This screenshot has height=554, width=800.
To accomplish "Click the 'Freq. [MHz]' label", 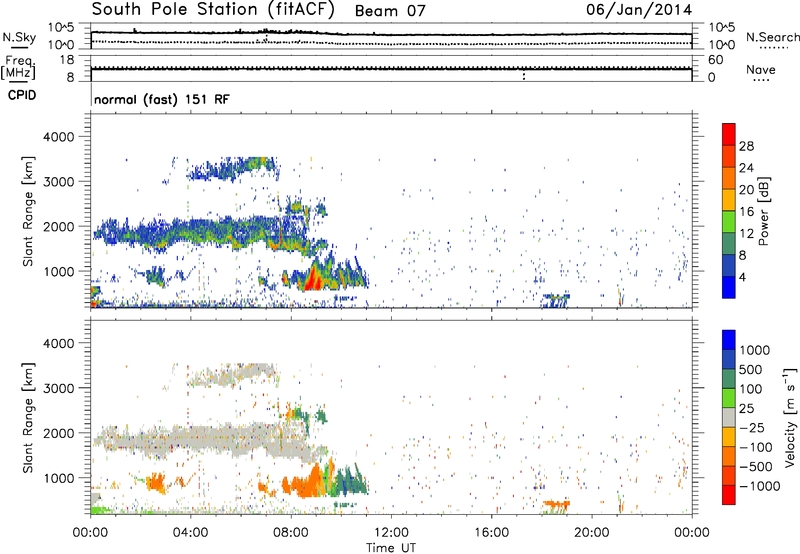I will pos(18,67).
